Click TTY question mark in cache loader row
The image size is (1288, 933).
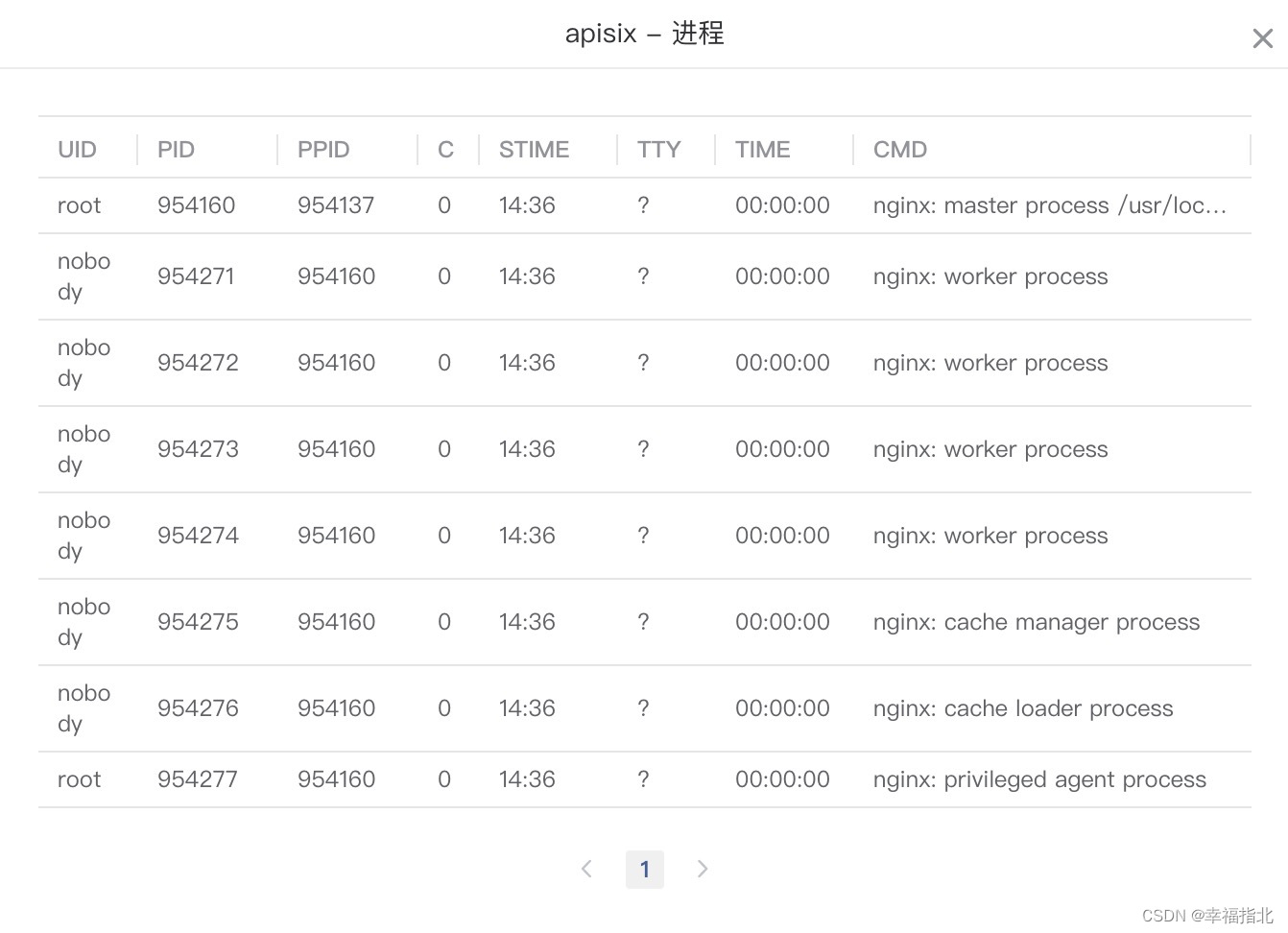(643, 708)
